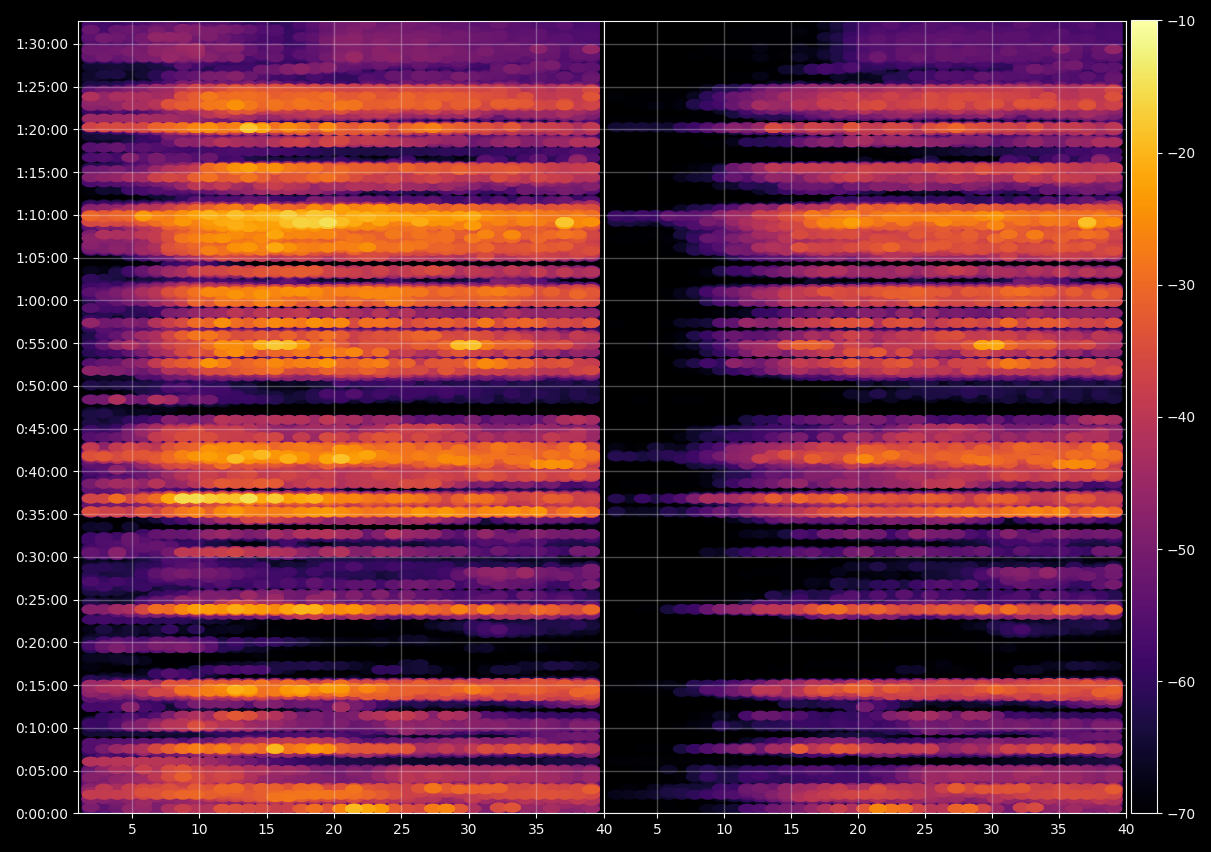Click the 1:30:00 time axis label
The image size is (1211, 852).
(42, 44)
